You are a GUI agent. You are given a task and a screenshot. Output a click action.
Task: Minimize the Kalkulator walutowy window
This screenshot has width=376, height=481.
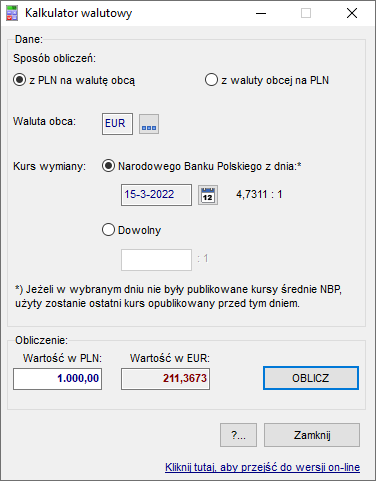pyautogui.click(x=261, y=13)
